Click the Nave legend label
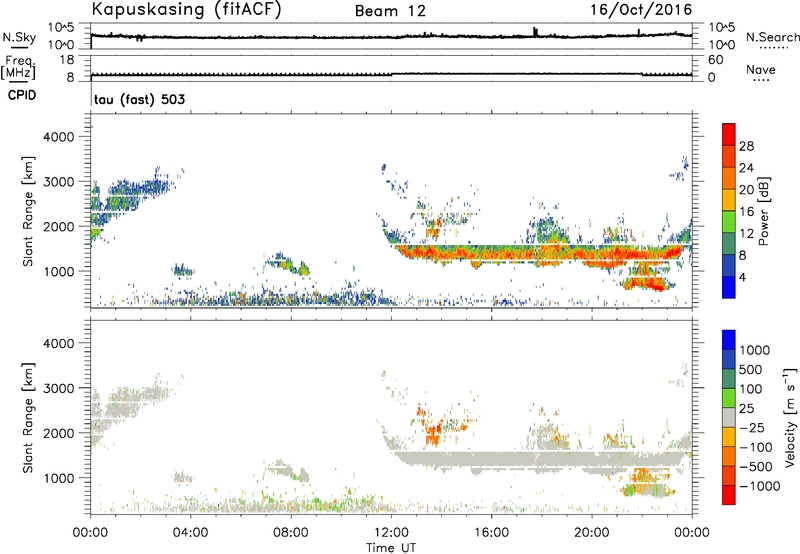 [761, 69]
